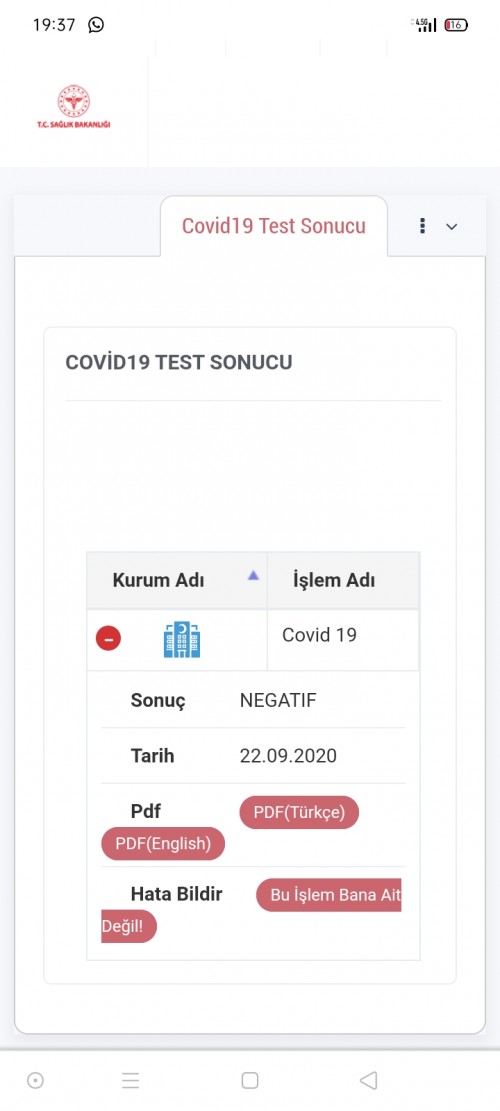Tap the battery indicator in status bar
This screenshot has height=1111, width=500.
point(456,25)
